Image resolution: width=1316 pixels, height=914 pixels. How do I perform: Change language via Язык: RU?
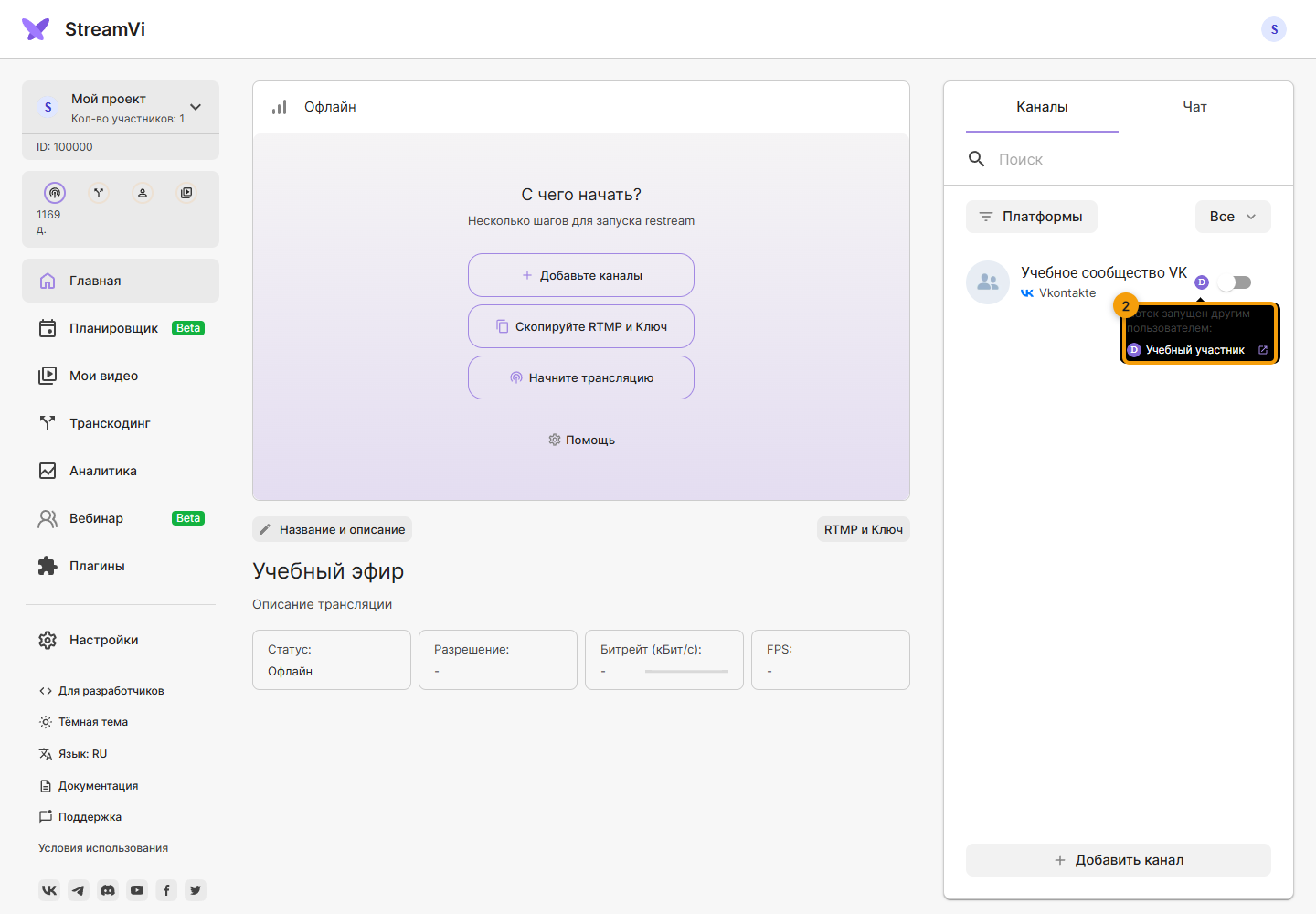click(x=73, y=754)
